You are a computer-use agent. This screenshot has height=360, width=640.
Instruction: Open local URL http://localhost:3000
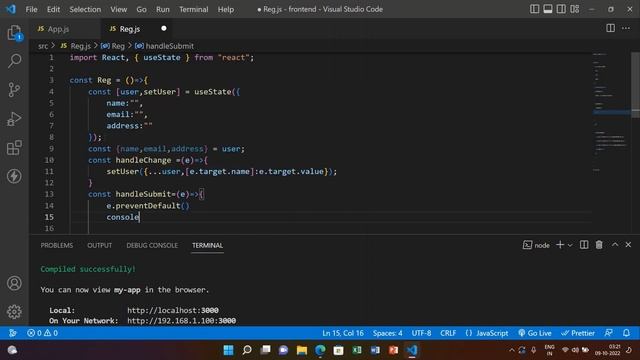(173, 310)
